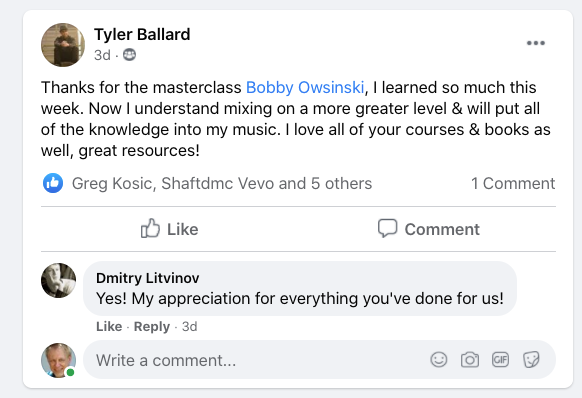This screenshot has width=582, height=398.
Task: Click Dmitry Litvinov's avatar photo
Action: (x=58, y=281)
